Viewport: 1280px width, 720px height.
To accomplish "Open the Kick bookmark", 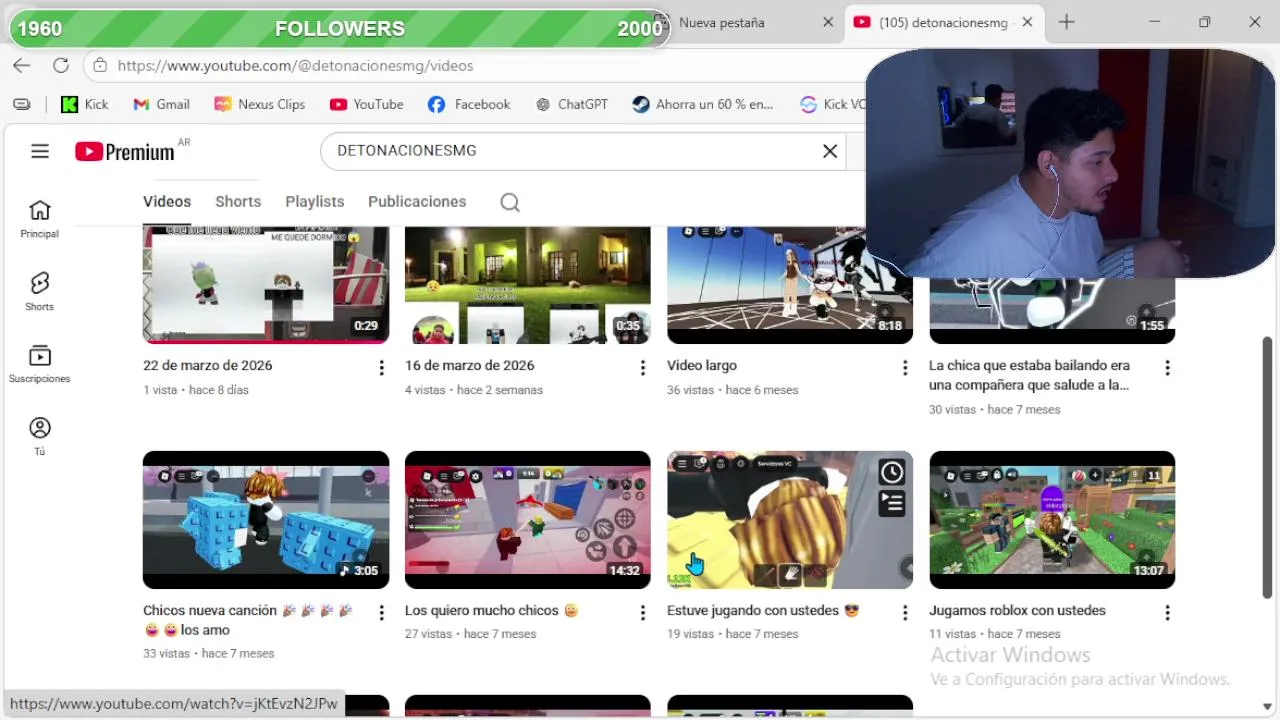I will click(x=85, y=104).
